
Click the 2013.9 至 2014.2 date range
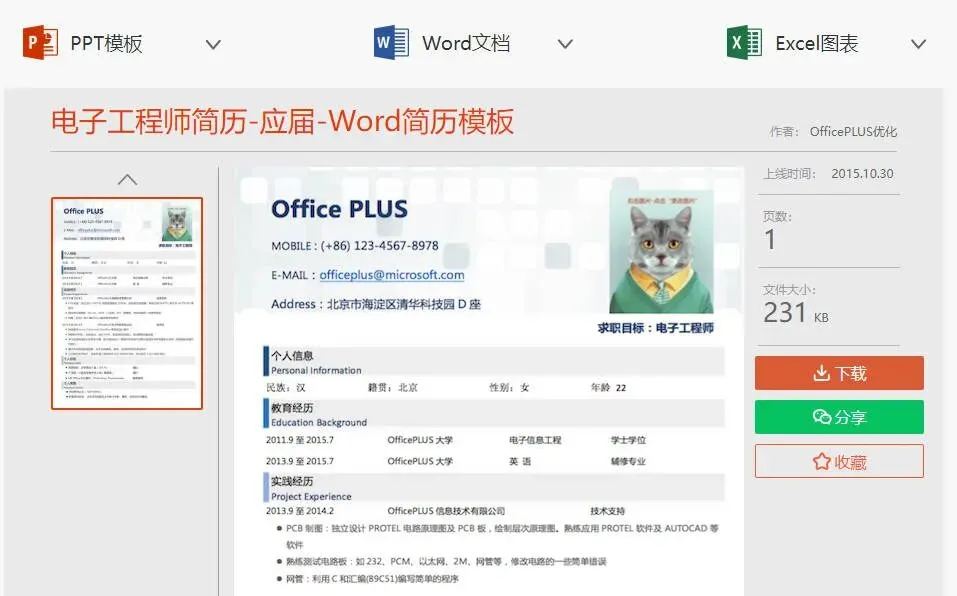pos(300,511)
